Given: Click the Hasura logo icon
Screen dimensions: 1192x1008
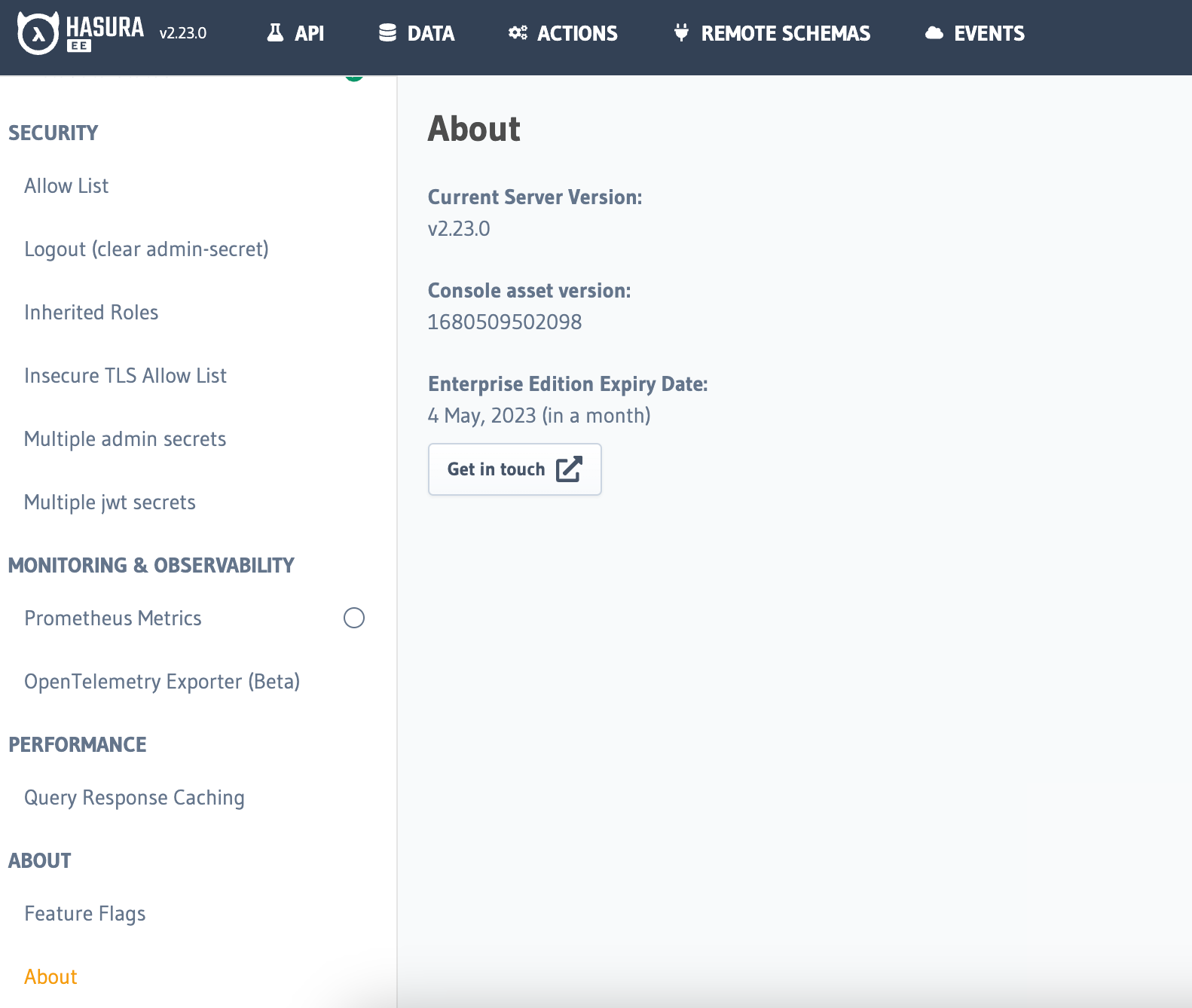Looking at the screenshot, I should tap(38, 33).
